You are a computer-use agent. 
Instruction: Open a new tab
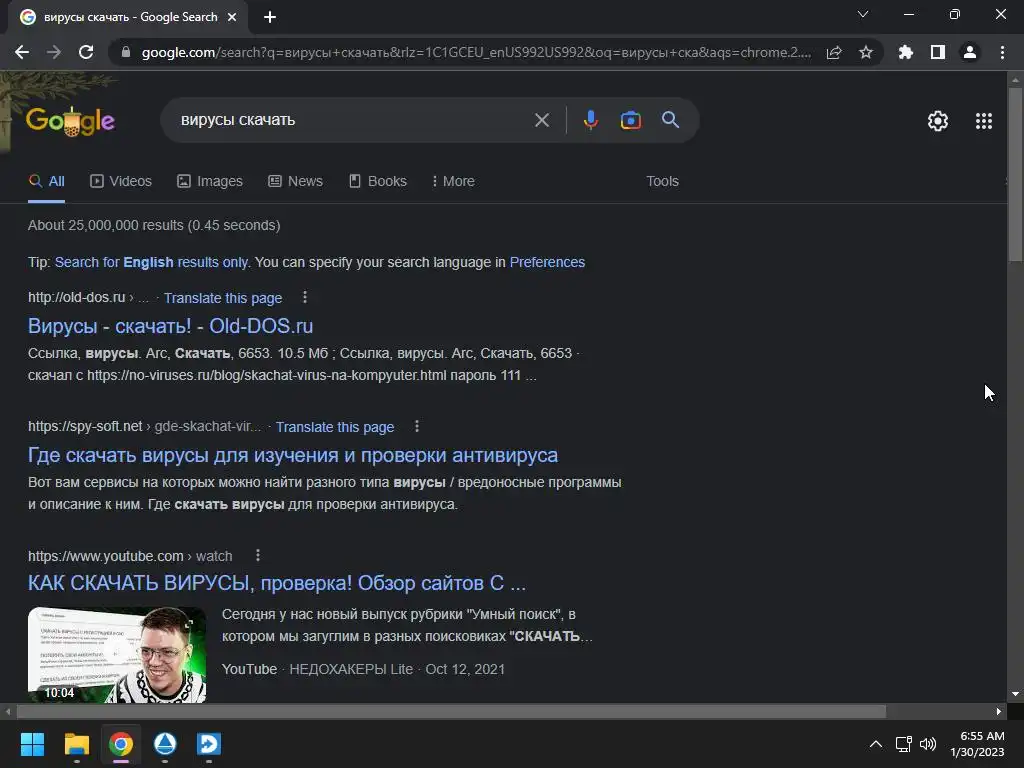click(x=270, y=17)
